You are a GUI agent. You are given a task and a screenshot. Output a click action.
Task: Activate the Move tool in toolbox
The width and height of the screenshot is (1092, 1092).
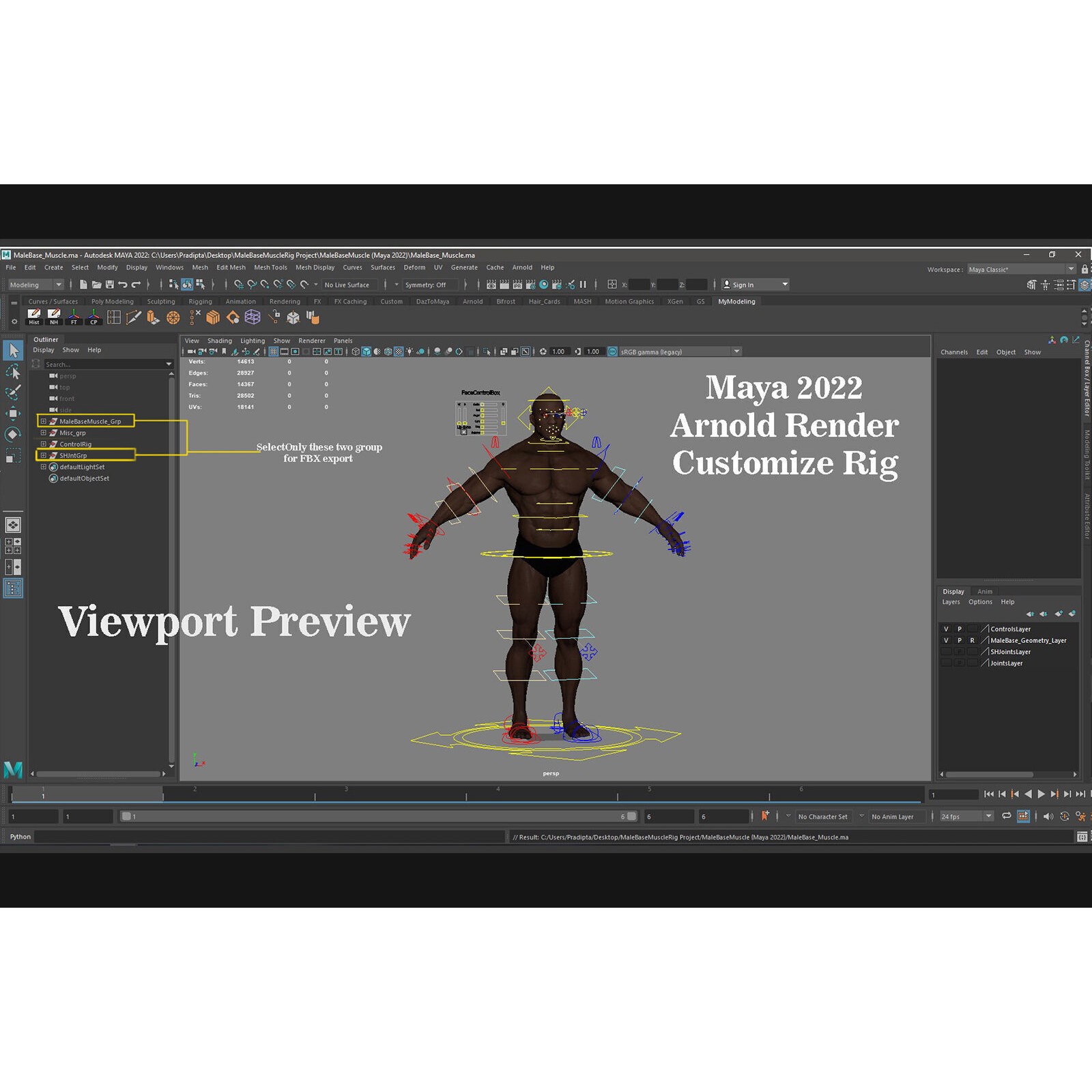13,413
